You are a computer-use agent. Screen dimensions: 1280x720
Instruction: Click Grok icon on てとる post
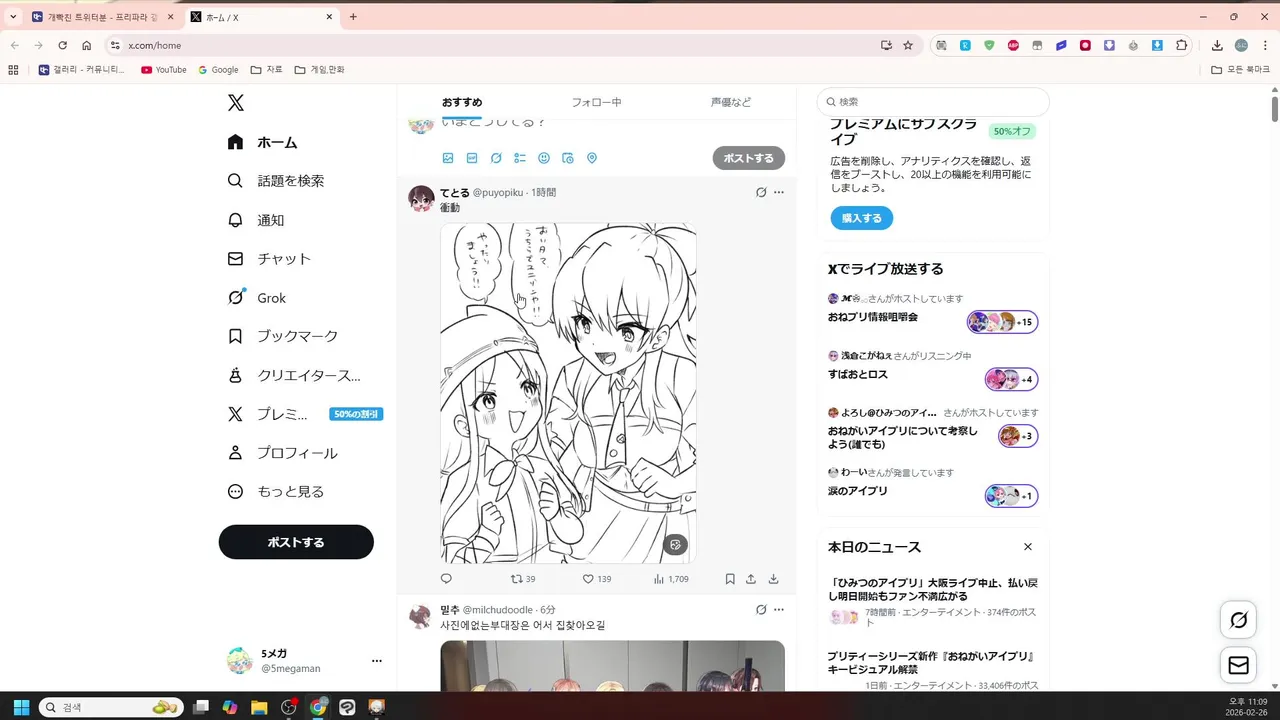coord(761,192)
